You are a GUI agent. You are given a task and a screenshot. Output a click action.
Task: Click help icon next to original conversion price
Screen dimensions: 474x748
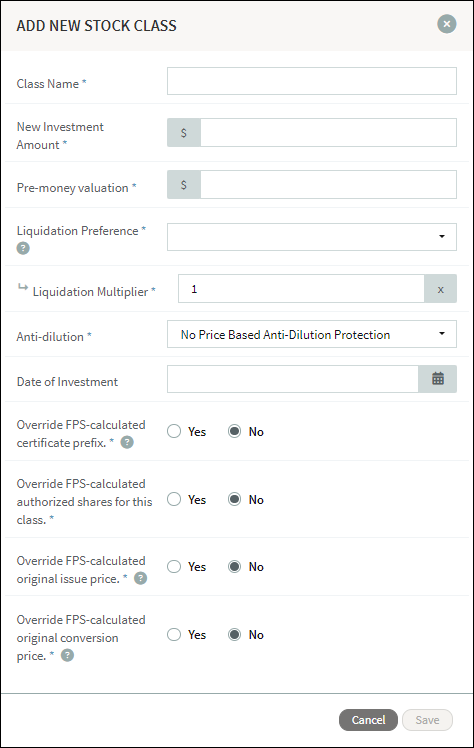[x=68, y=655]
